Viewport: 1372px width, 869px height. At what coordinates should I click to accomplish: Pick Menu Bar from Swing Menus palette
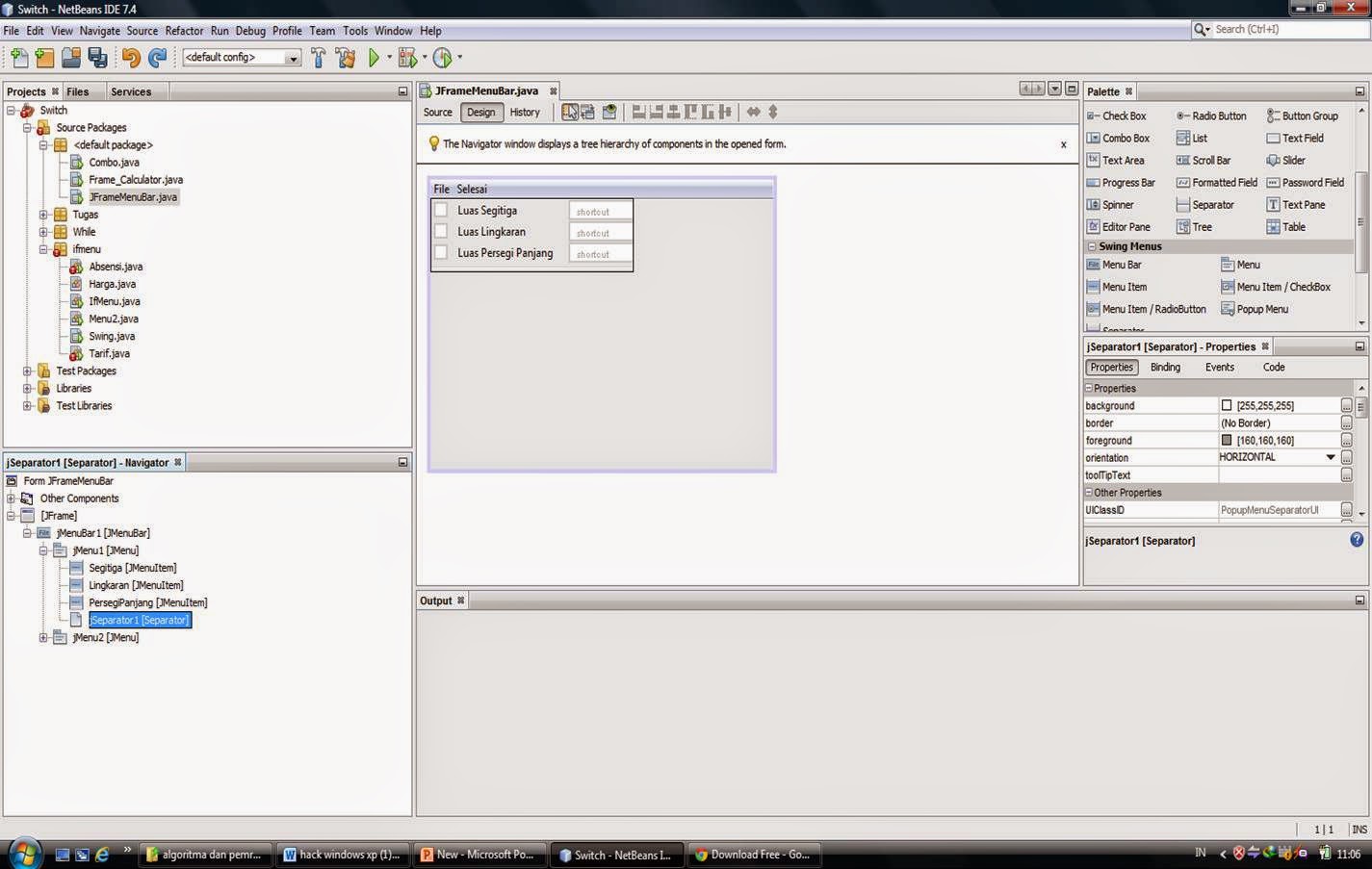coord(1114,265)
